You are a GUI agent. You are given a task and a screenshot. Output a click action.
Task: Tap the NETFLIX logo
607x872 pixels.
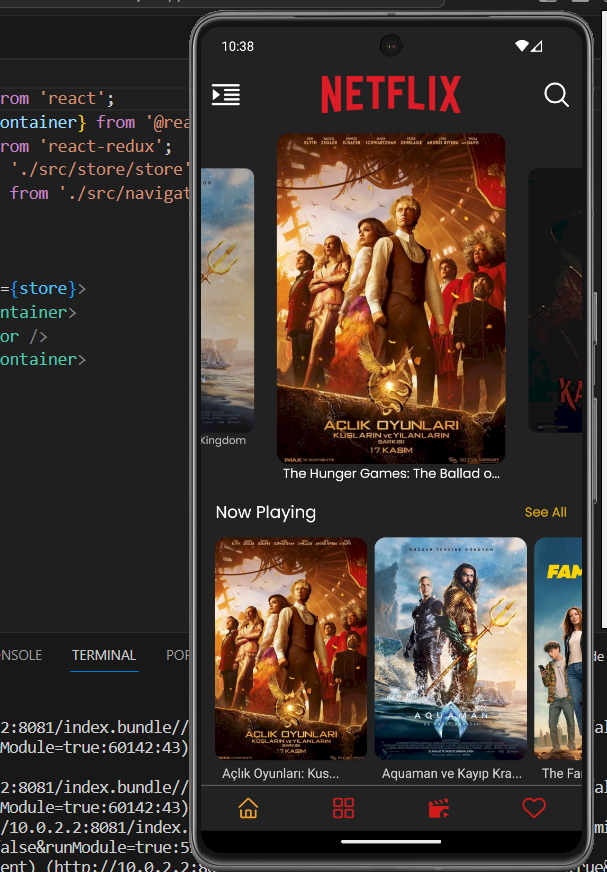point(391,95)
